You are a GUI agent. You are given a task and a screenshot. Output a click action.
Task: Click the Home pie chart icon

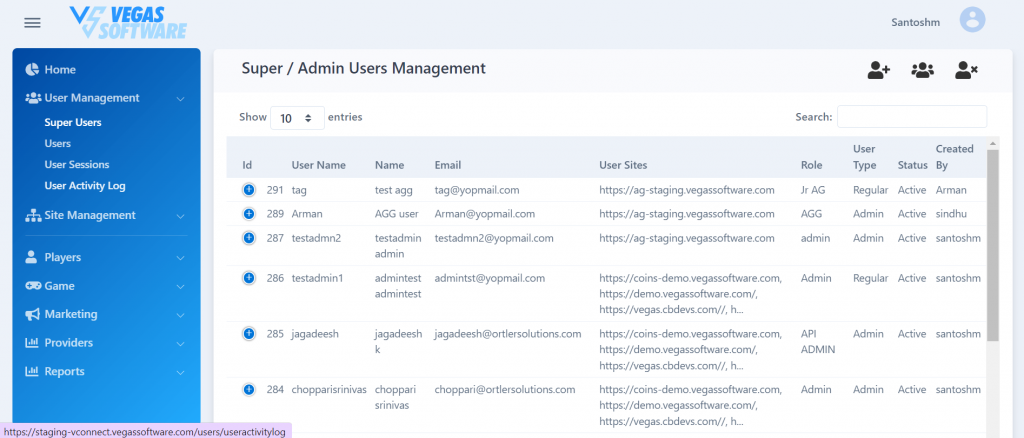pos(32,69)
